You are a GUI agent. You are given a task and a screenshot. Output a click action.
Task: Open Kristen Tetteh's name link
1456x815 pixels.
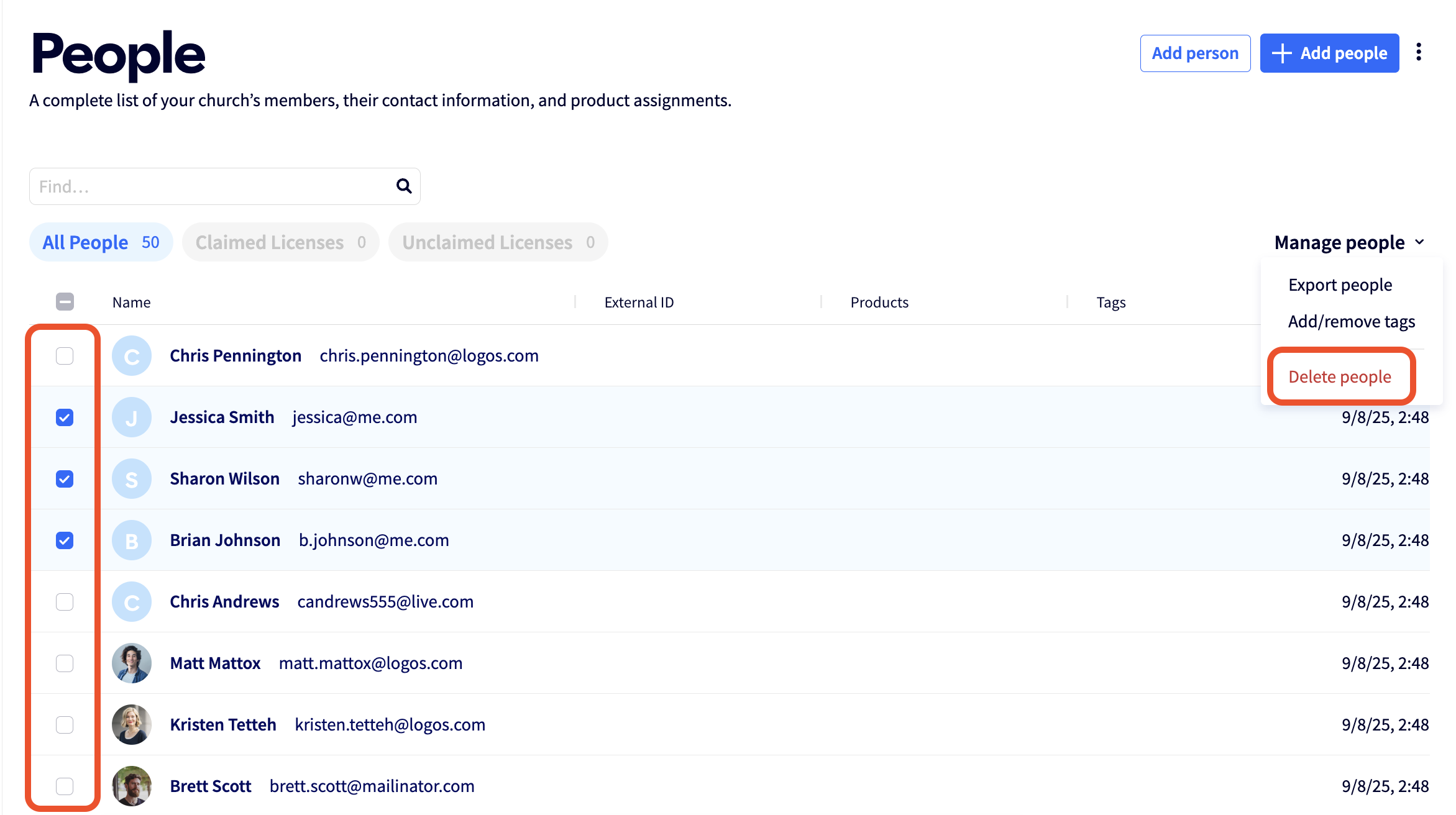click(223, 725)
